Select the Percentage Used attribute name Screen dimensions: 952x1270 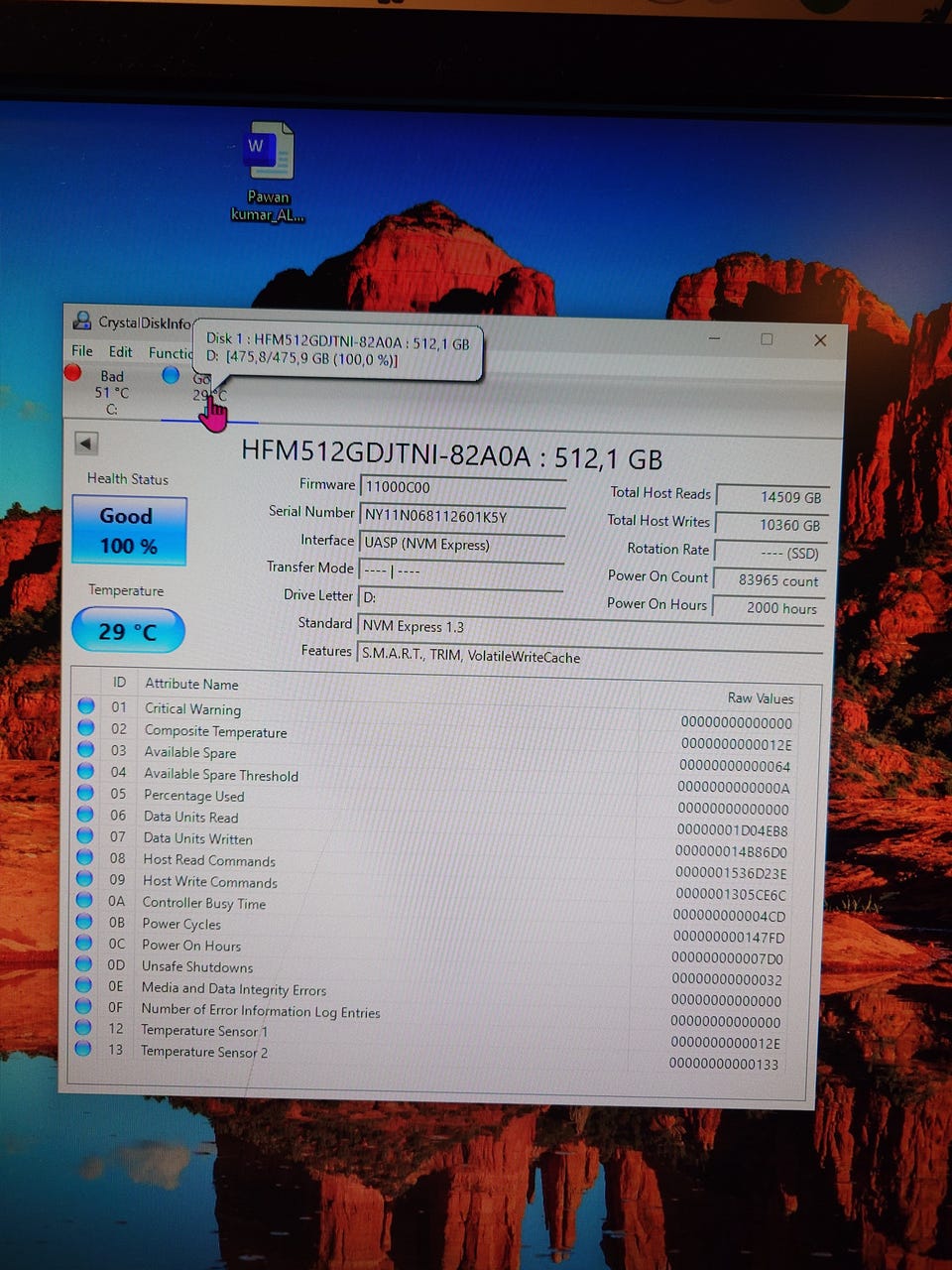tap(193, 796)
